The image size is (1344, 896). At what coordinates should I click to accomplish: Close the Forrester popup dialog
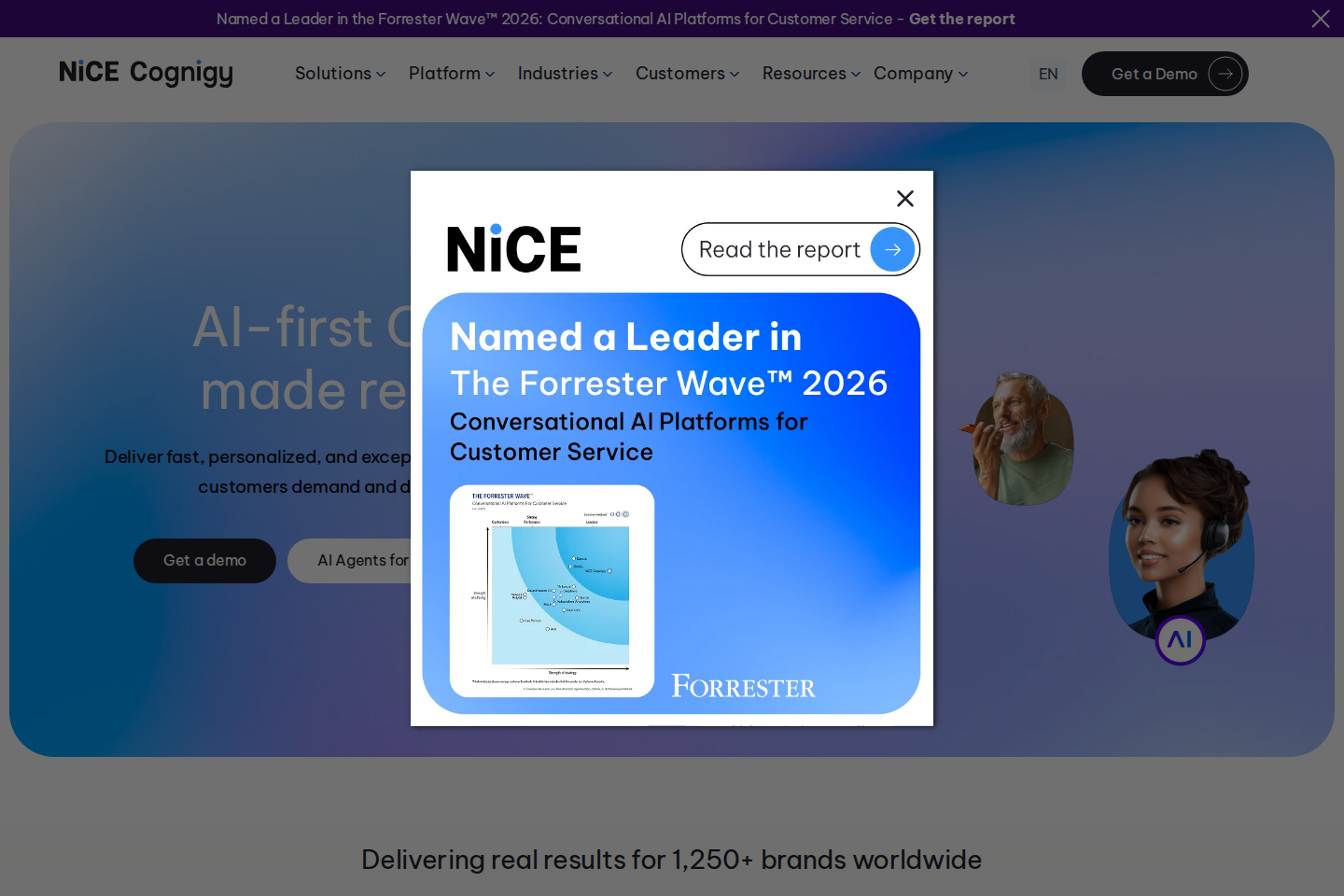point(904,199)
